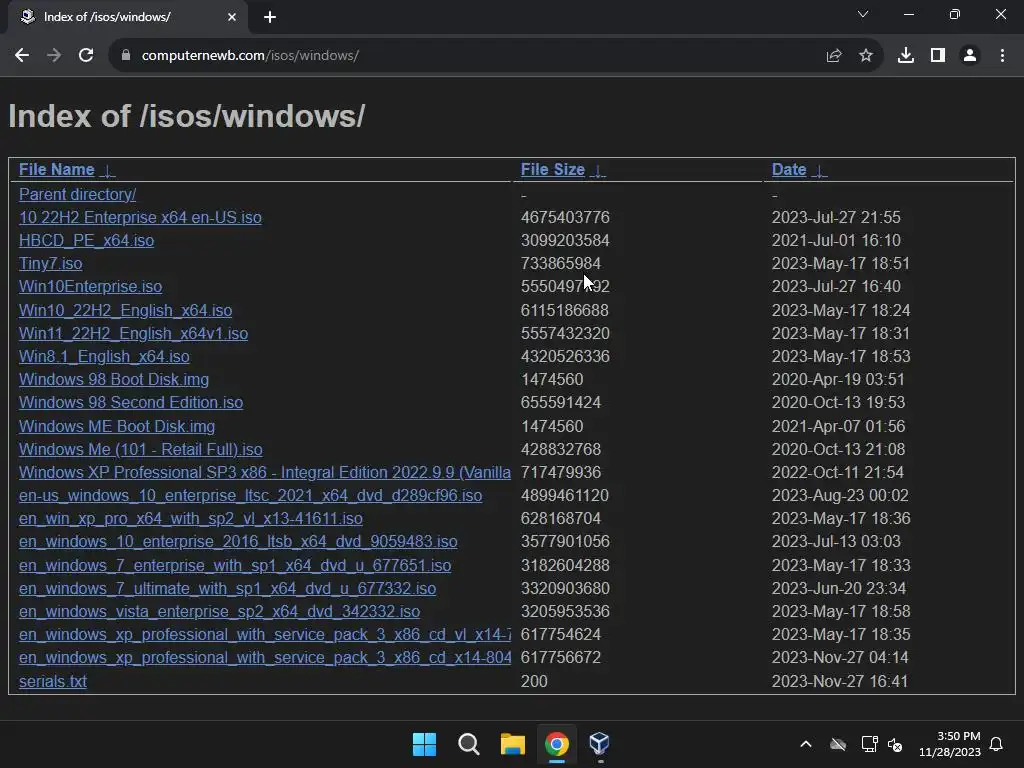Open the Windows Start menu

[424, 744]
